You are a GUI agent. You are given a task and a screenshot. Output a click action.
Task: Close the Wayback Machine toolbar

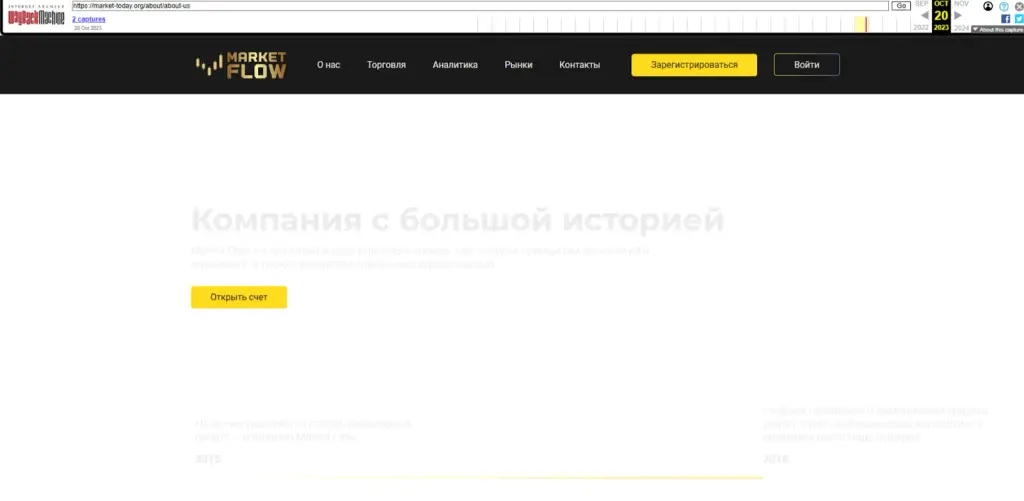[1019, 7]
